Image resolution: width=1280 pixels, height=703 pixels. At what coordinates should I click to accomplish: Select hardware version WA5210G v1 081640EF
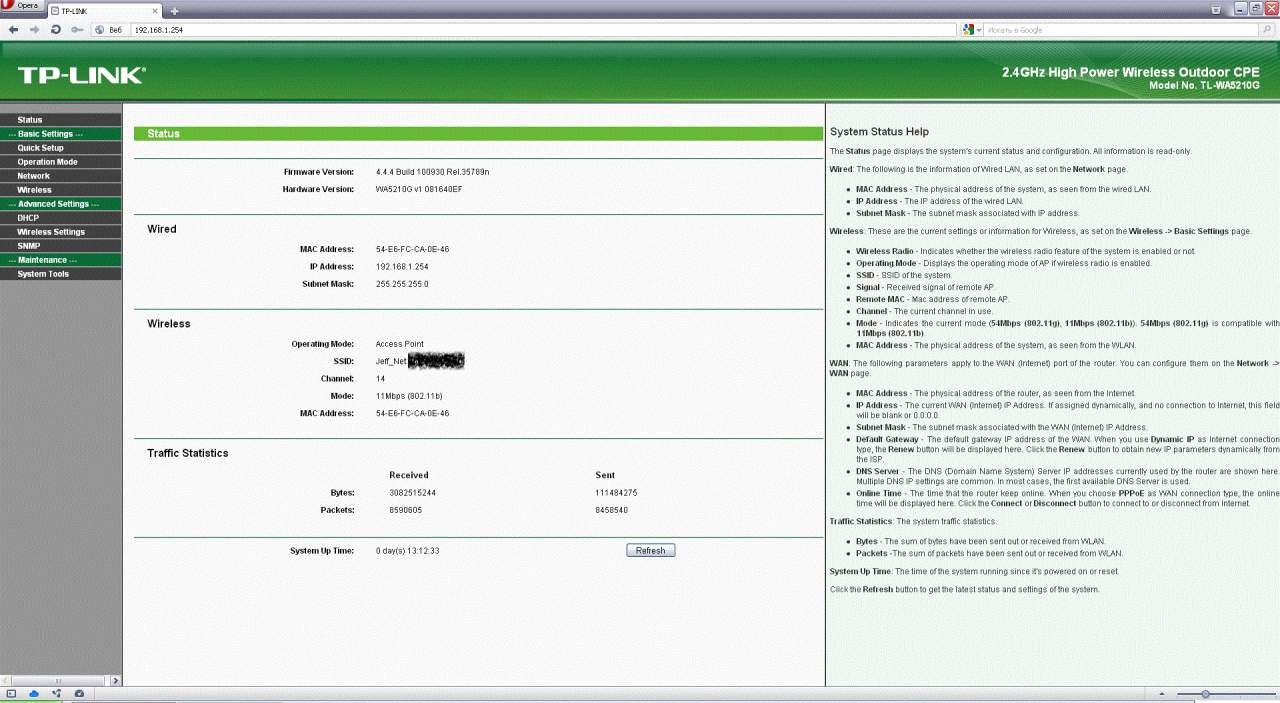tap(419, 189)
